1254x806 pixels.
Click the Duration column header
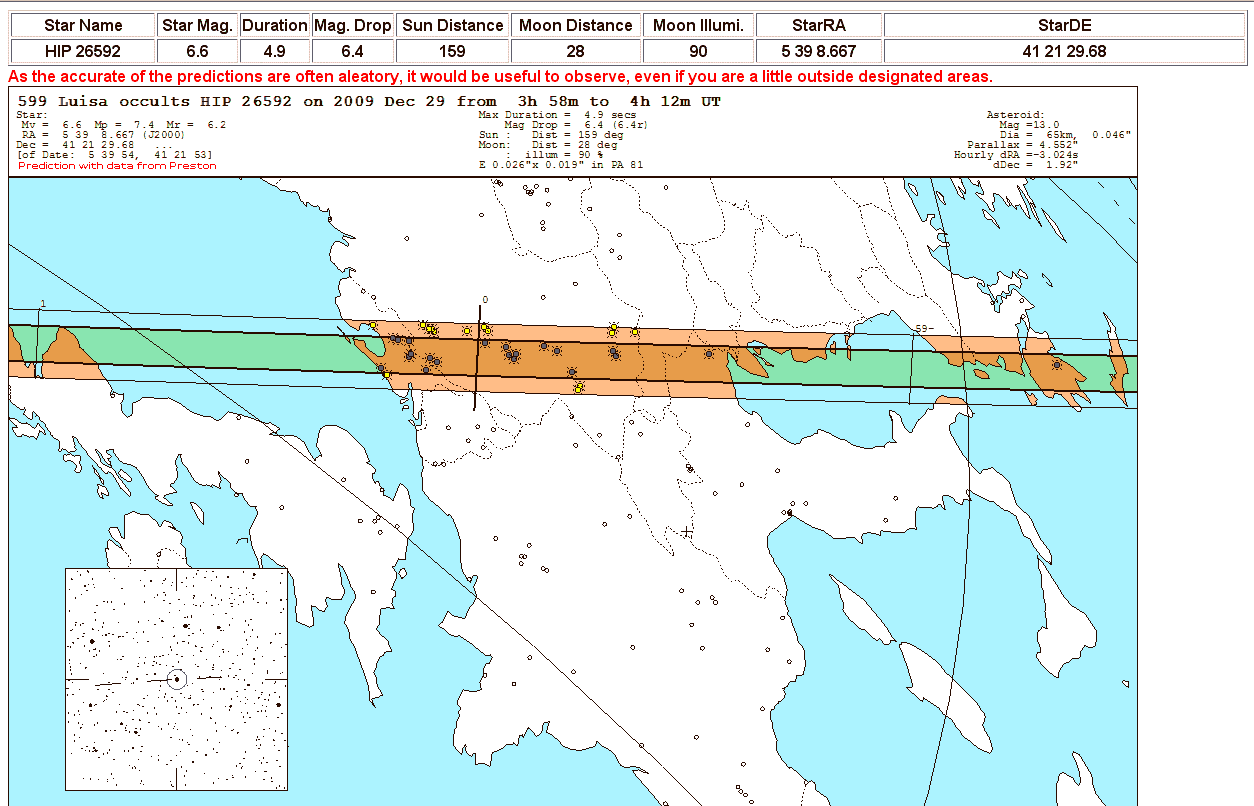point(275,25)
